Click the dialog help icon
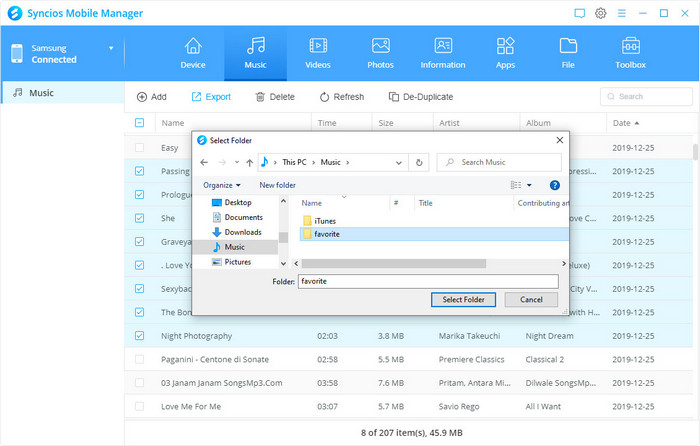The width and height of the screenshot is (700, 446). pyautogui.click(x=554, y=185)
